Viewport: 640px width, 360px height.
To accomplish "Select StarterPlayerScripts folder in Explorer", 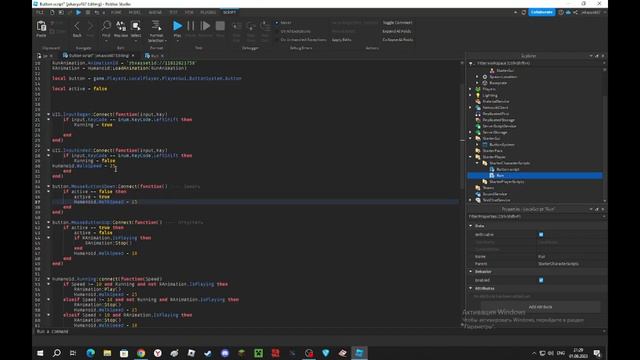I will [x=507, y=182].
